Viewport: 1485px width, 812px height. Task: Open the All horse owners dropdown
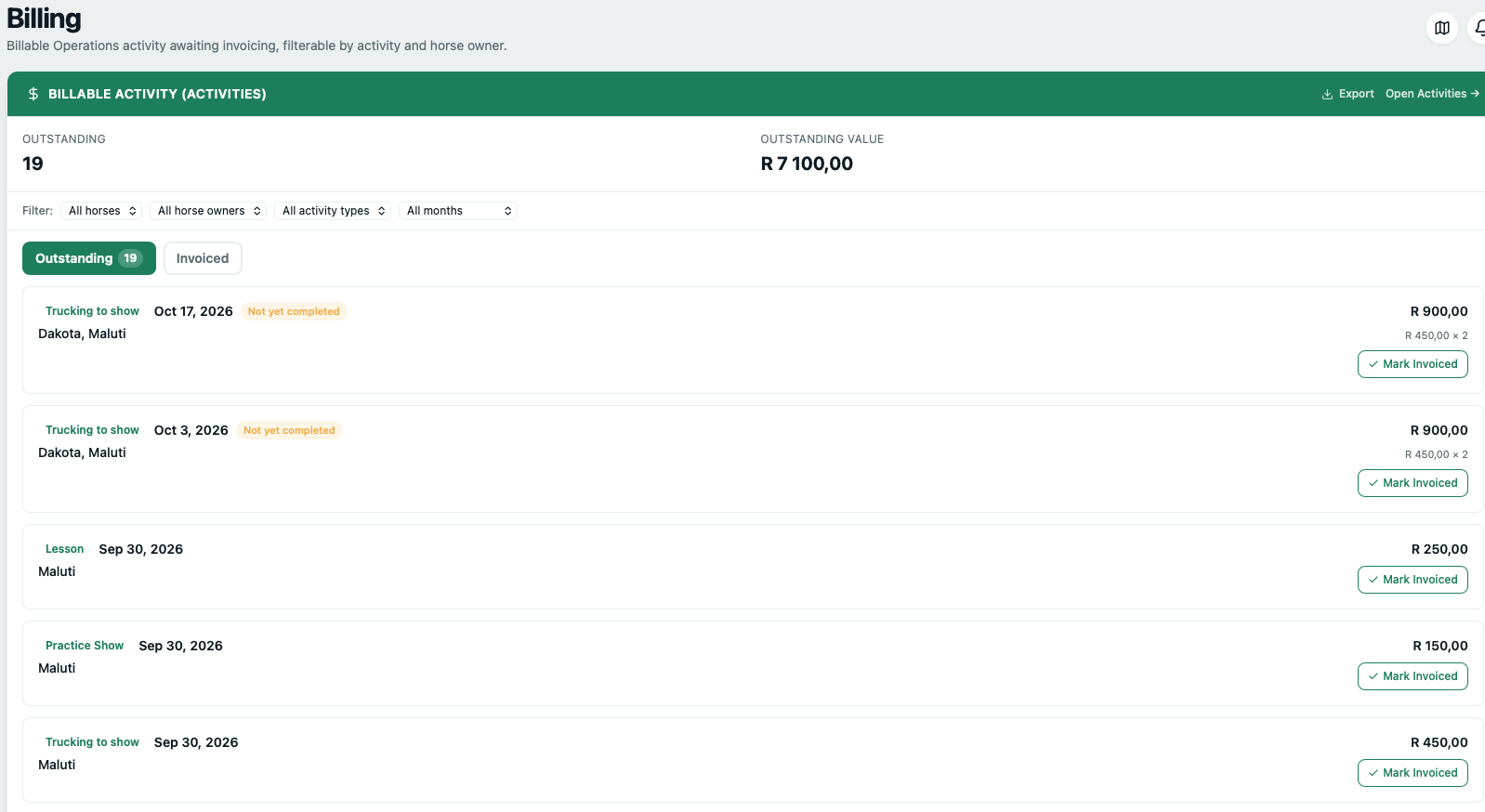tap(208, 211)
